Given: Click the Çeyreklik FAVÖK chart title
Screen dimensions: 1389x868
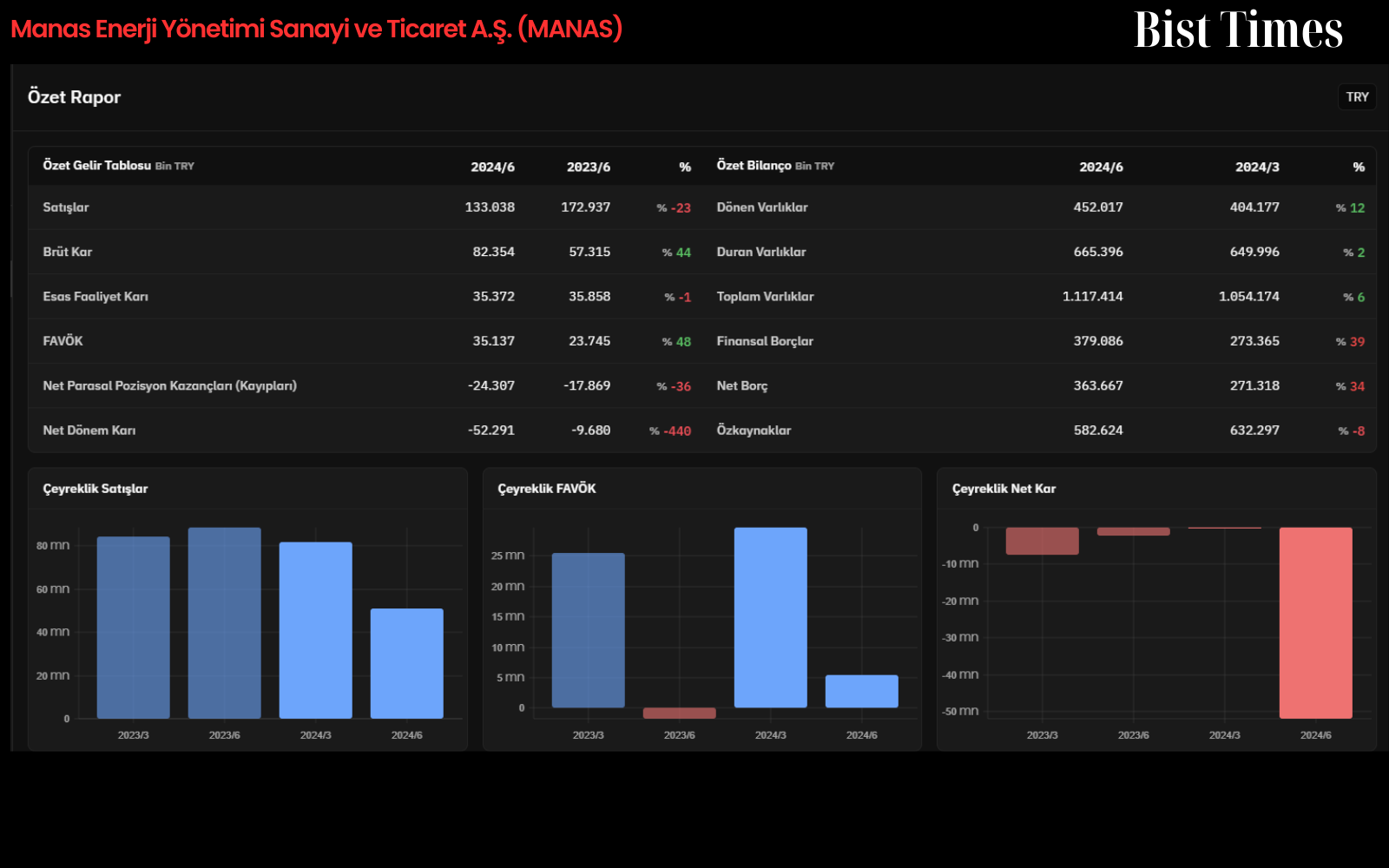Looking at the screenshot, I should (x=547, y=489).
